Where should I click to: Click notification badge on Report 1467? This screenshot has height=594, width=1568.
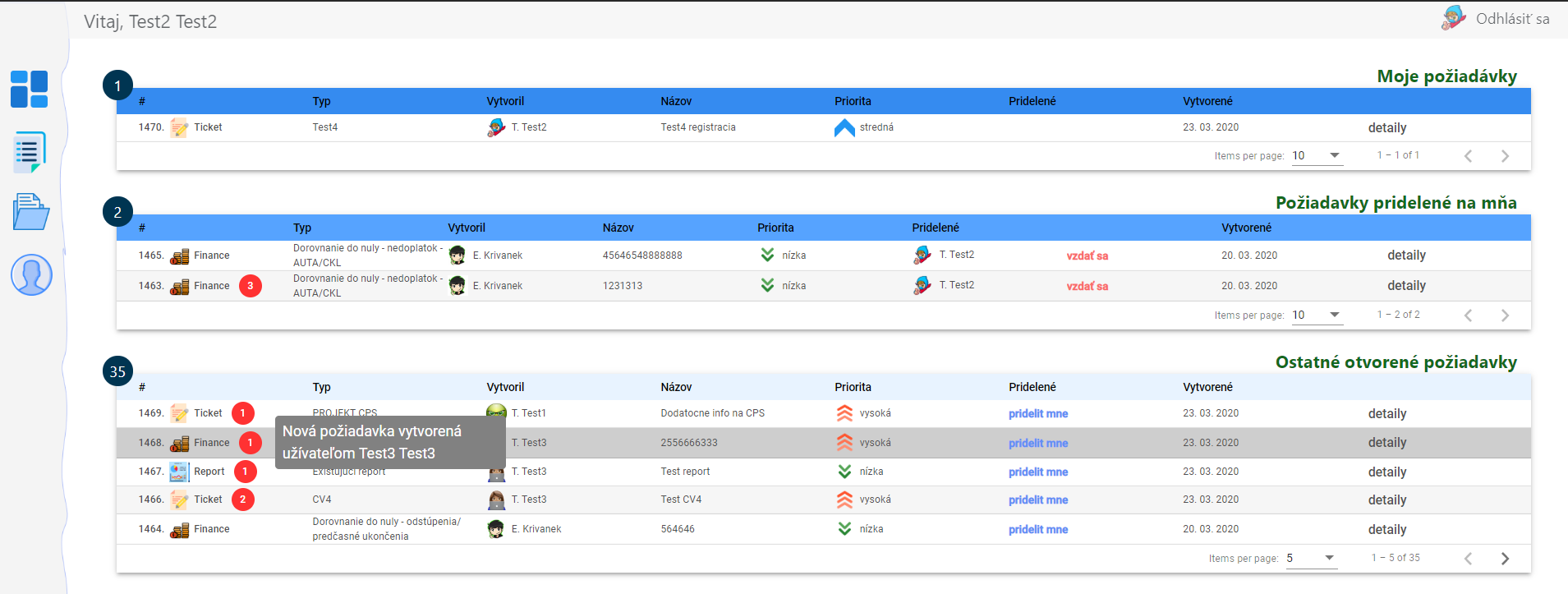[x=245, y=472]
